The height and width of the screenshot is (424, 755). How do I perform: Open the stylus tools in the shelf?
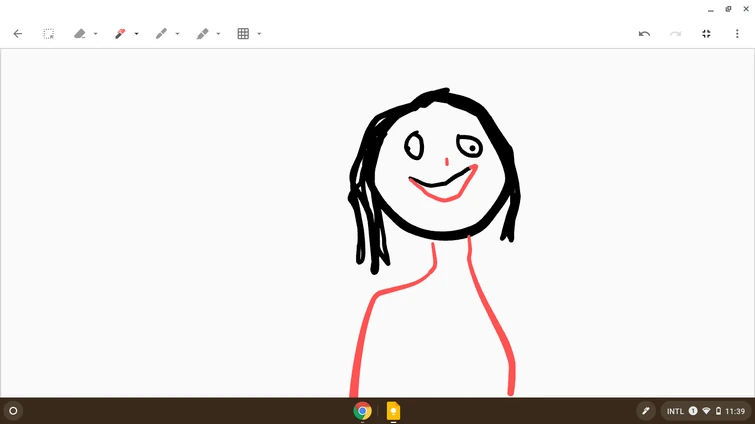click(646, 411)
